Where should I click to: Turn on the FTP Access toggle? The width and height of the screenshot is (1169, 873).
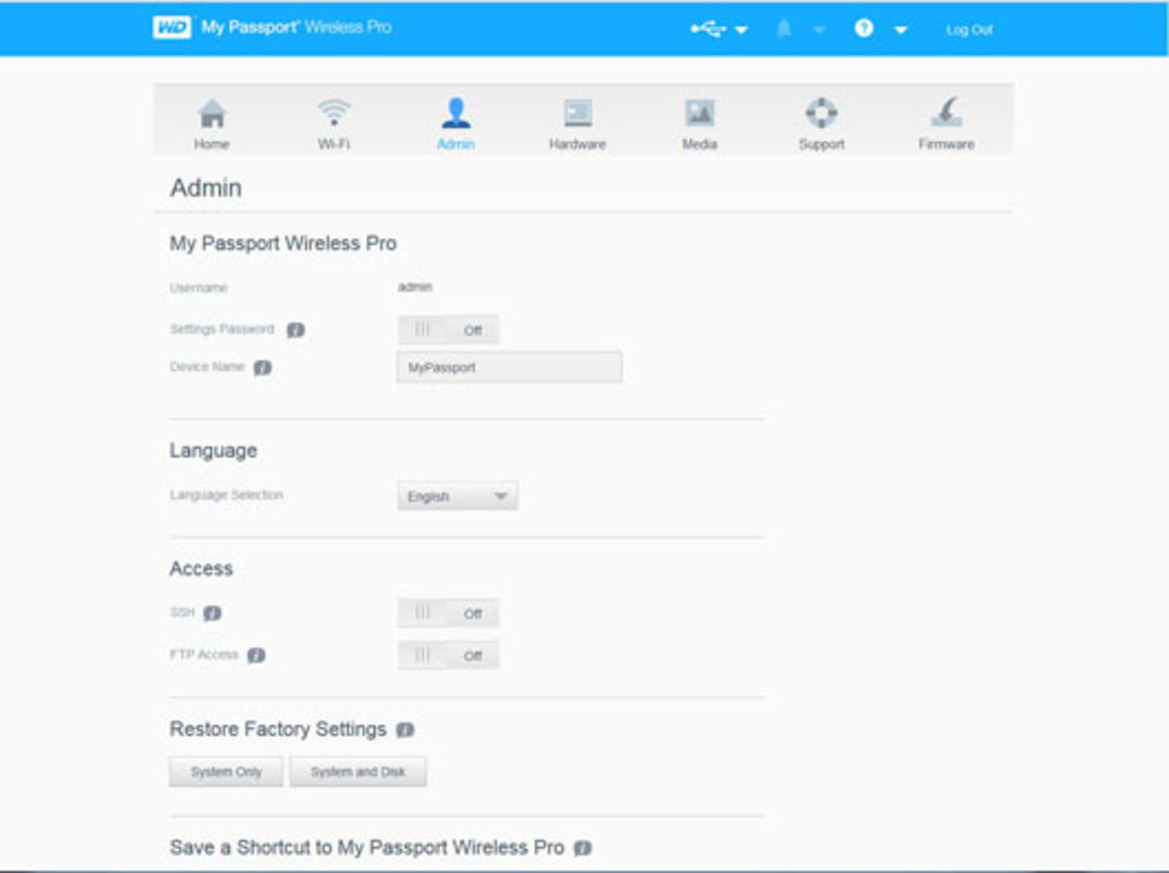pyautogui.click(x=448, y=655)
